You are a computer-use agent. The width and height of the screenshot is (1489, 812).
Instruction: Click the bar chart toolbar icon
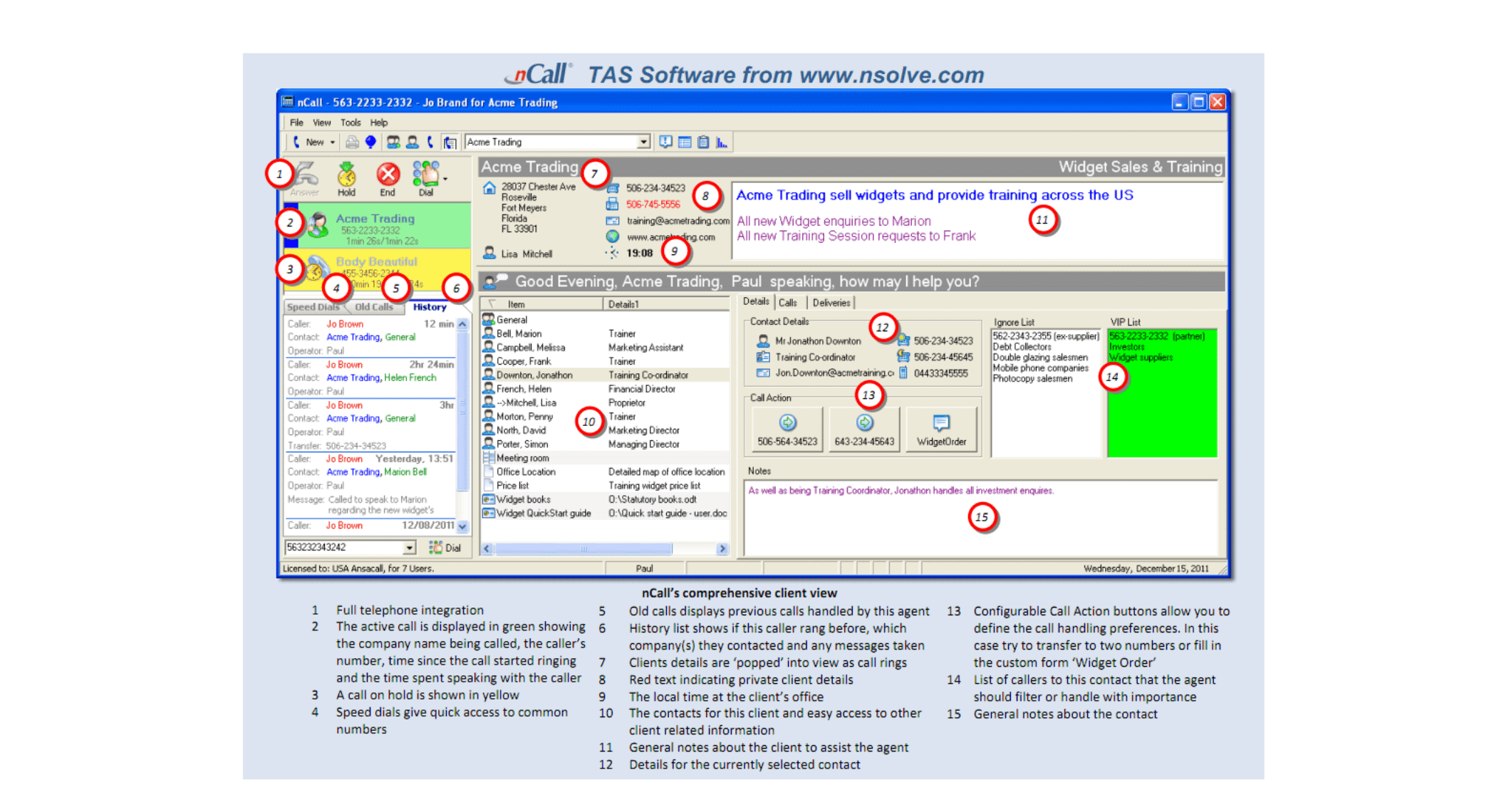tap(722, 142)
